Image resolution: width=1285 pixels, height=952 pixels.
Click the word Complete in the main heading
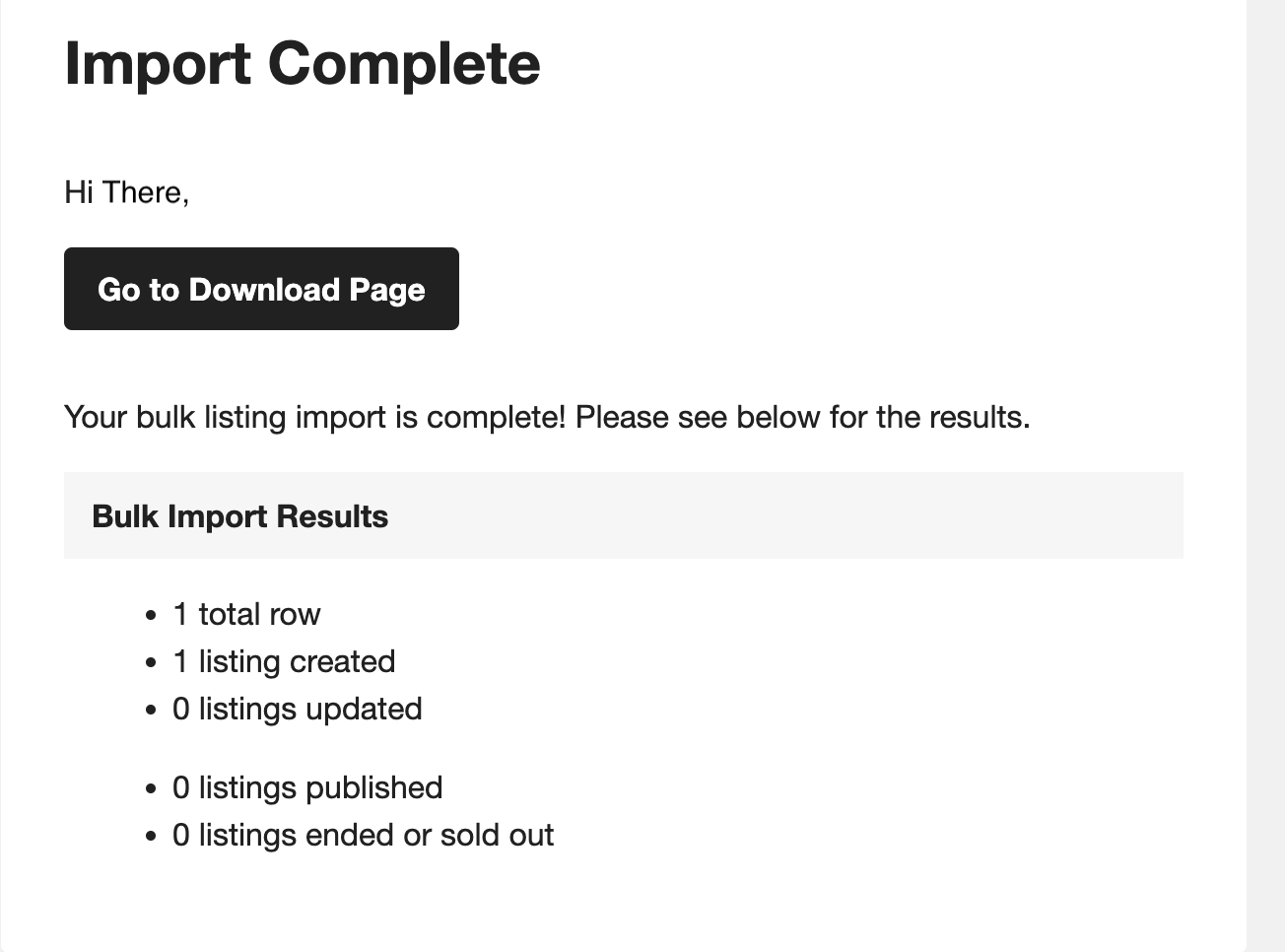pos(403,63)
